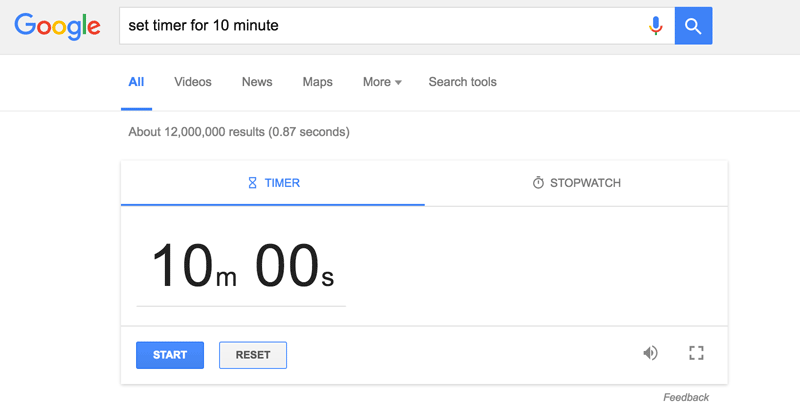Open the News results tab
The width and height of the screenshot is (800, 413).
pos(257,82)
